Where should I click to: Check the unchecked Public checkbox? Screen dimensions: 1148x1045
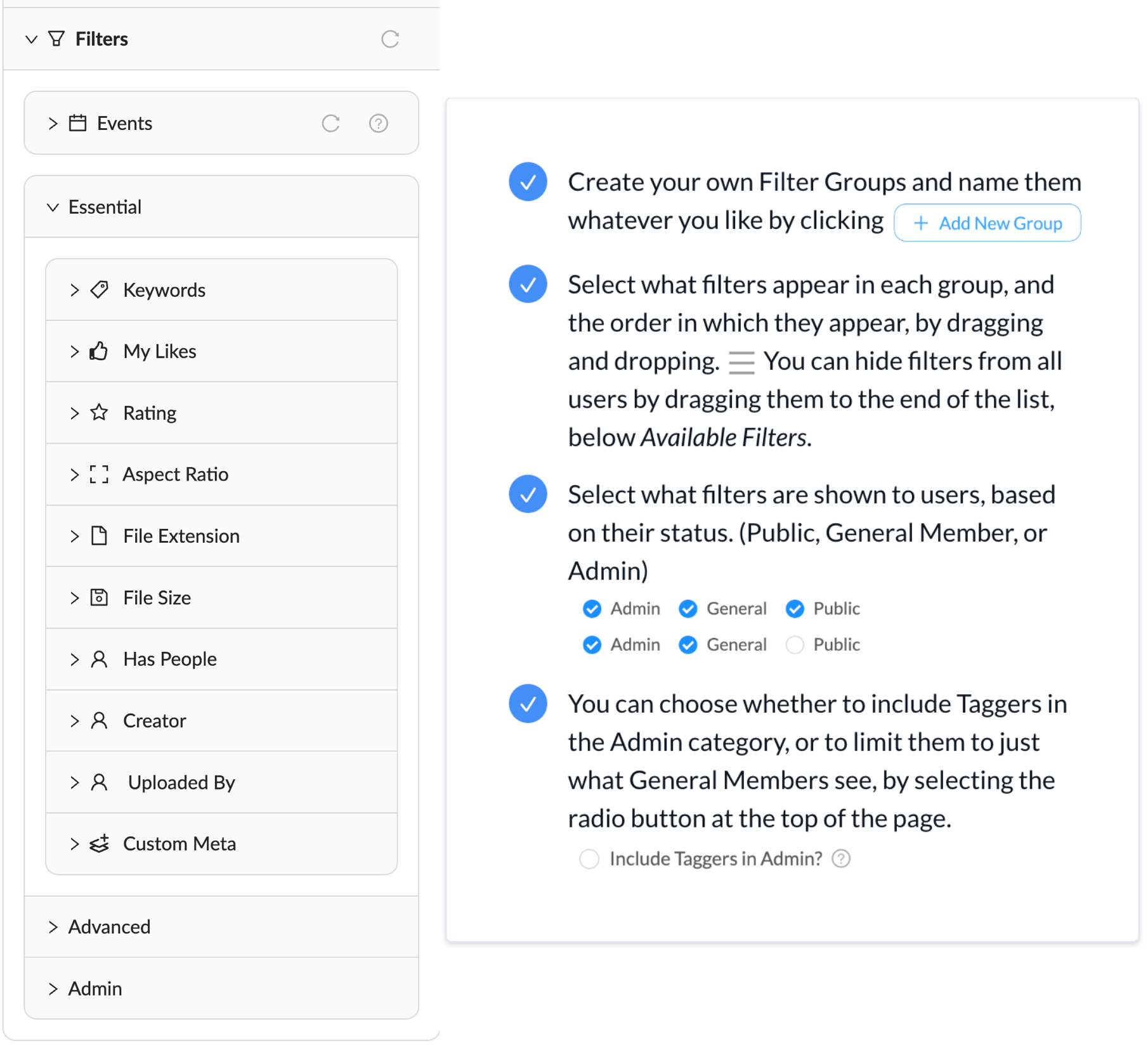(x=795, y=645)
